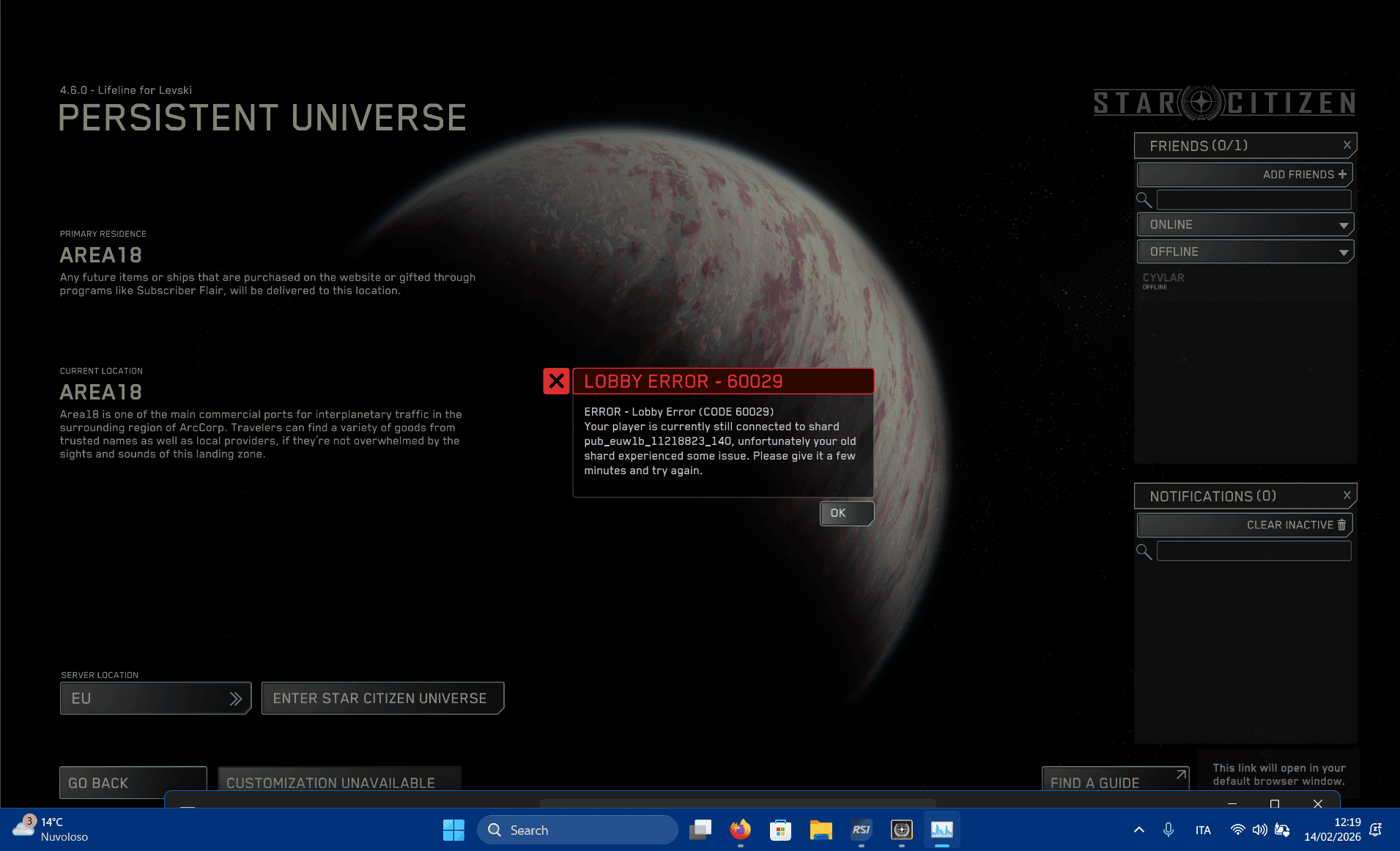The image size is (1400, 851).
Task: Click the red X error icon
Action: 556,381
